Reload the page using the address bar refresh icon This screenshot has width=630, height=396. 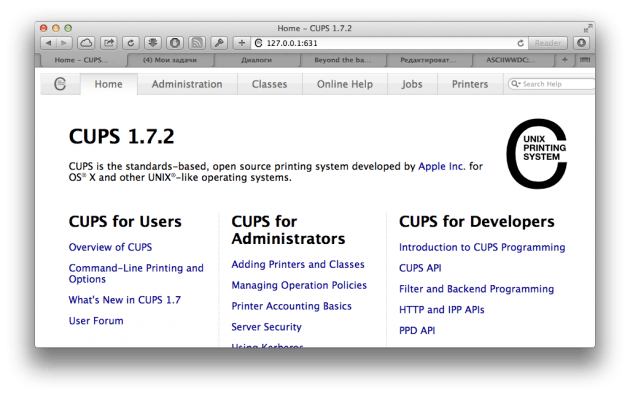[520, 43]
